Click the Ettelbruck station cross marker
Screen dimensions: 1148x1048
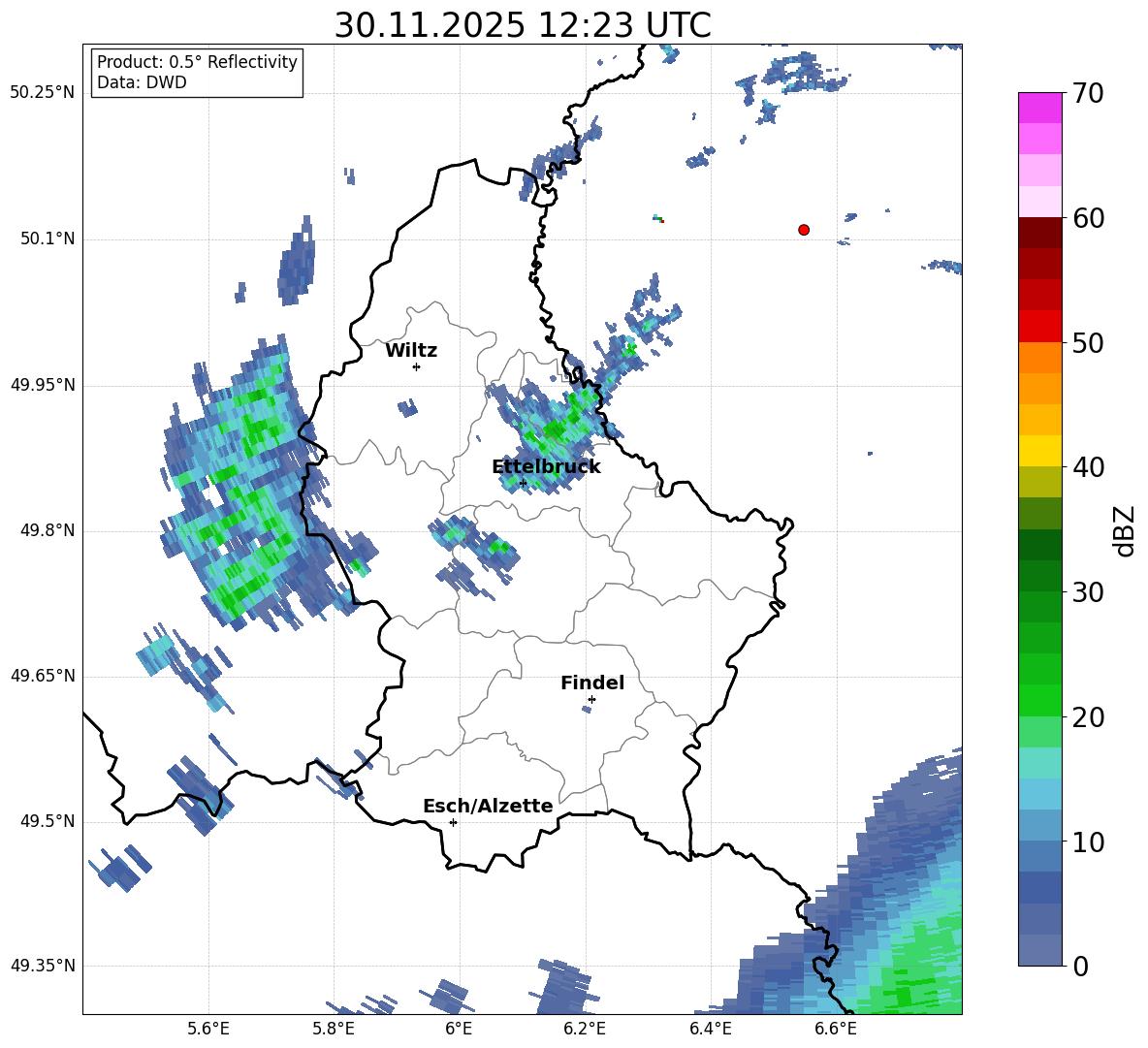pyautogui.click(x=523, y=483)
